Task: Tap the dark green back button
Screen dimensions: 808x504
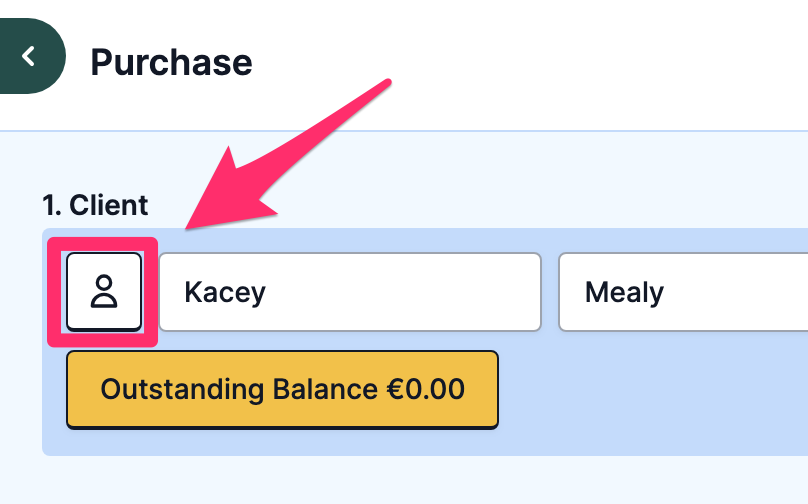Action: tap(29, 56)
